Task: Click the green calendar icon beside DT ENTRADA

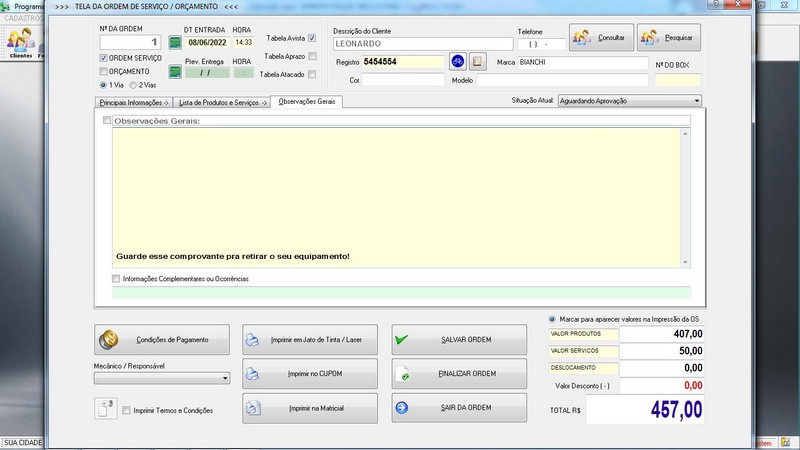Action: pos(175,42)
